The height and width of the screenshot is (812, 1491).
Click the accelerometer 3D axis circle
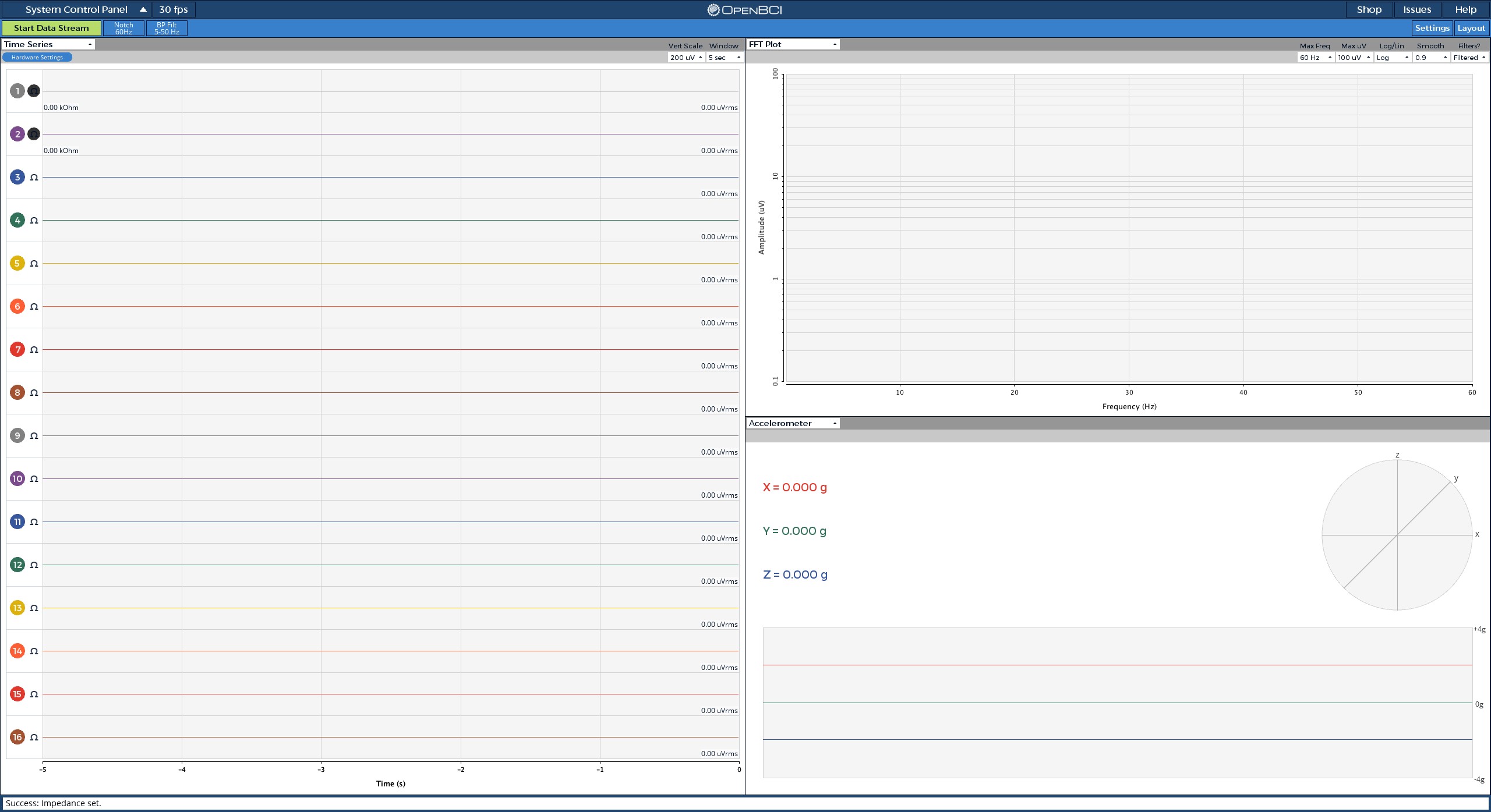click(x=1397, y=535)
